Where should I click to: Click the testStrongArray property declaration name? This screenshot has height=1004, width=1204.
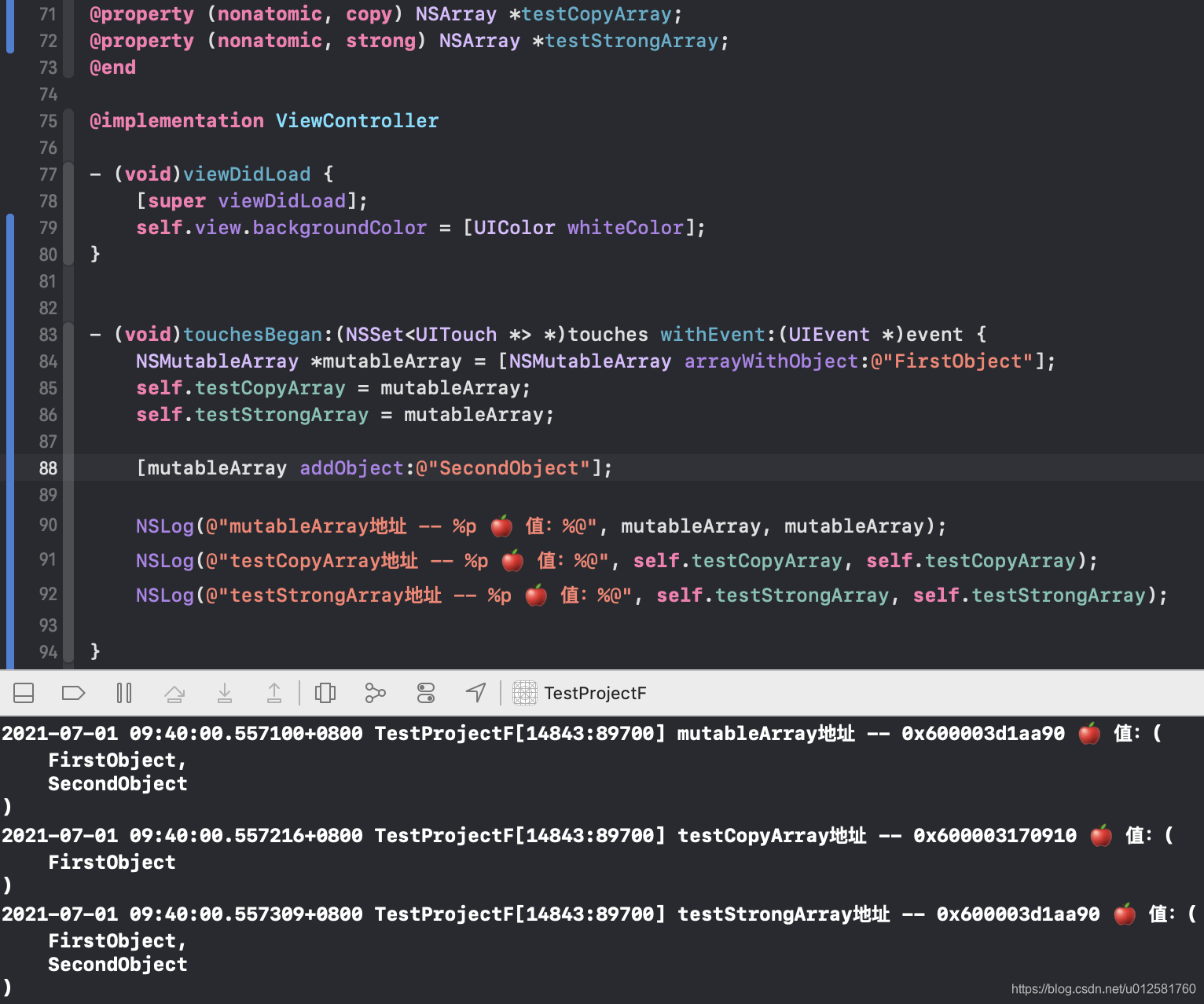tap(632, 41)
